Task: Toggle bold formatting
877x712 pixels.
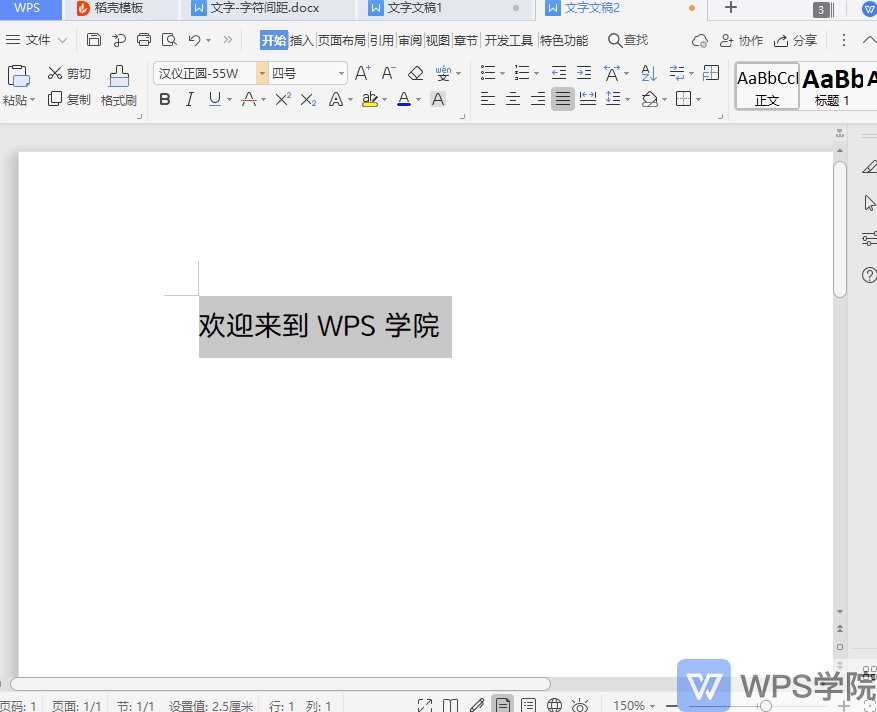Action: tap(164, 99)
